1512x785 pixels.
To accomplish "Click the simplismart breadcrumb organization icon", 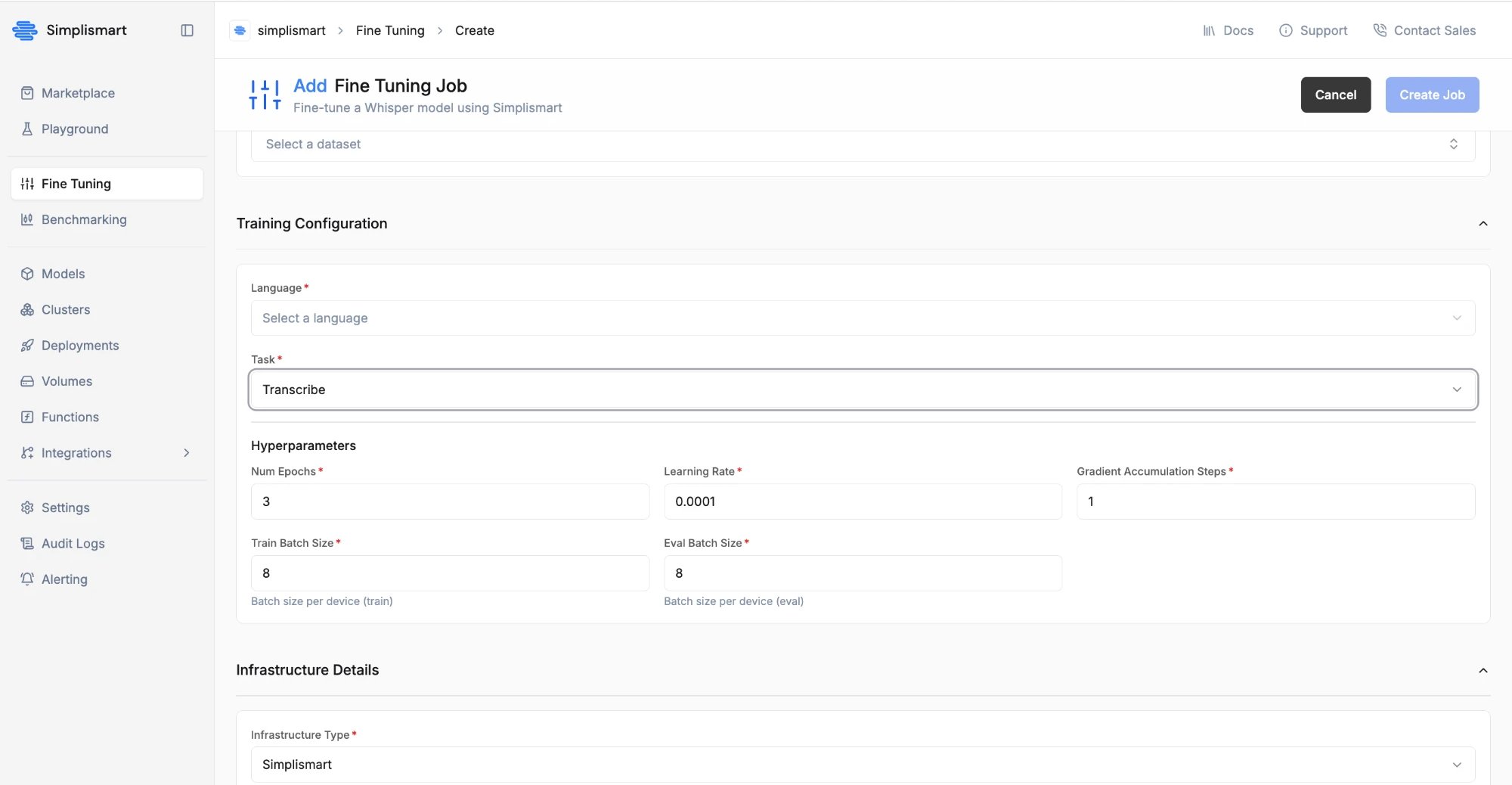I will 240,30.
